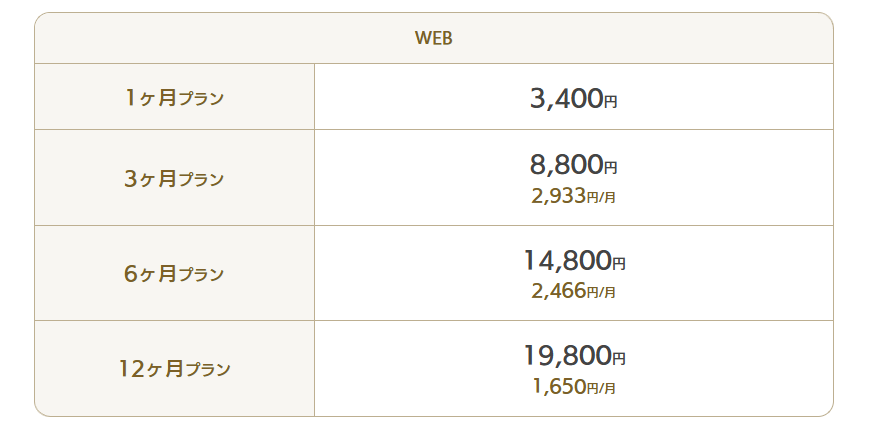Screen dimensions: 870x431
Task: Click the 1,650円/月 monthly rate
Action: point(574,386)
